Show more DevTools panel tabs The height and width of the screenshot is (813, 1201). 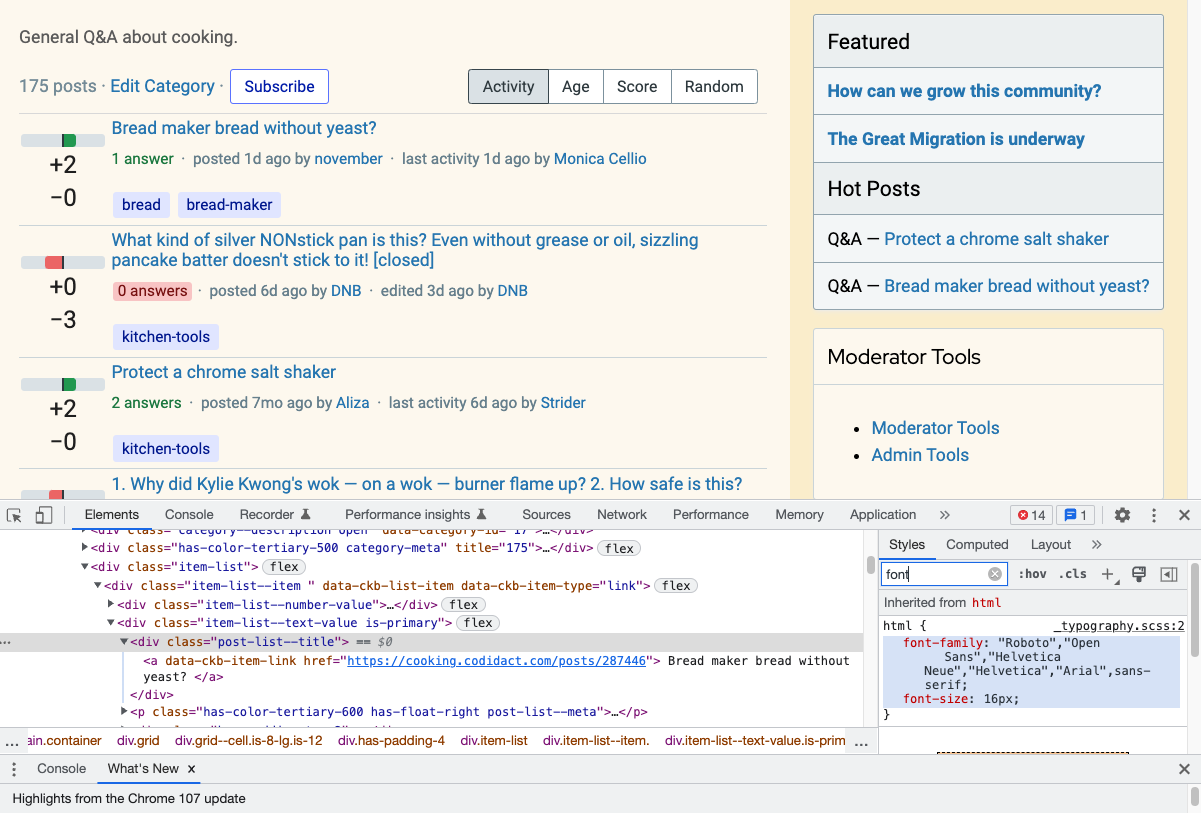pos(944,515)
